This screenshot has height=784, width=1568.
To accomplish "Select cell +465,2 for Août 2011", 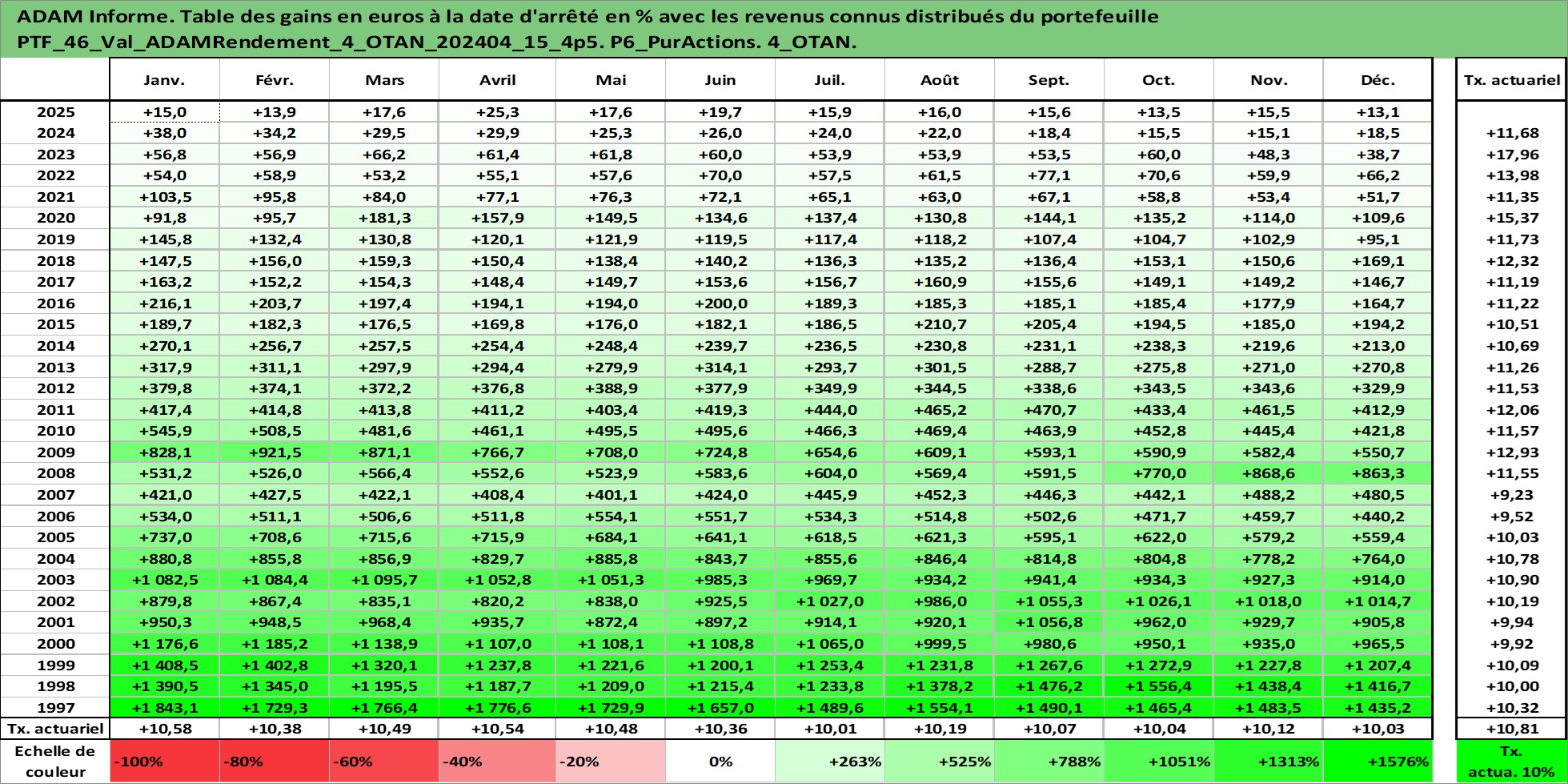I will (x=939, y=410).
